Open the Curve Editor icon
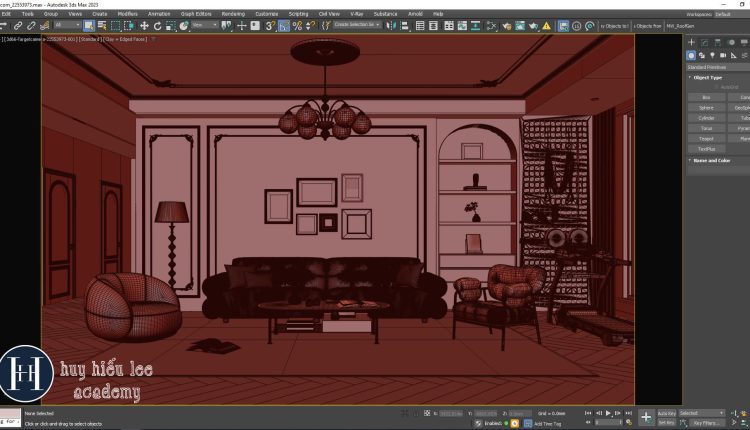 (462, 25)
